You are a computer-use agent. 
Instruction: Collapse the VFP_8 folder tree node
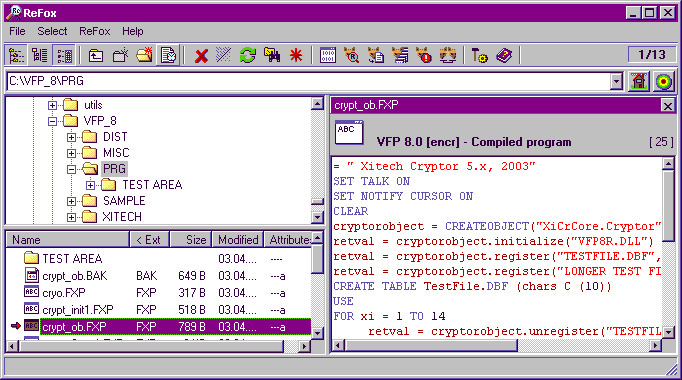tap(52, 121)
